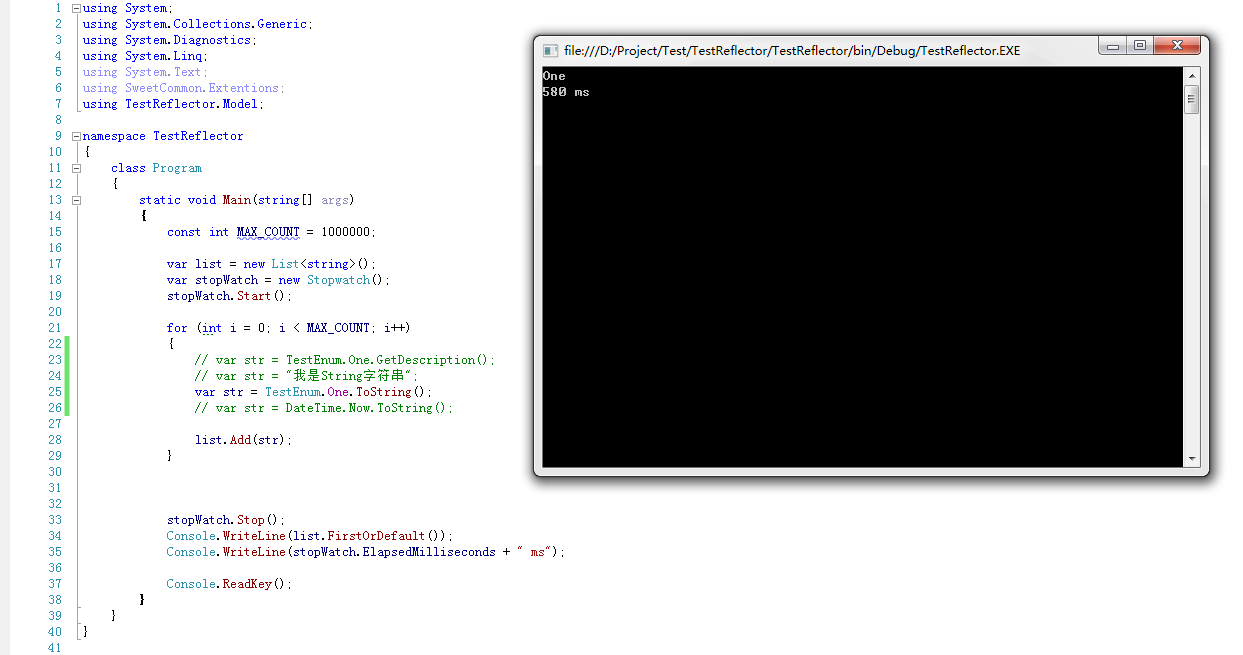Screen dimensions: 1243x655
Task: Click the value "1000000" in code
Action: click(345, 232)
